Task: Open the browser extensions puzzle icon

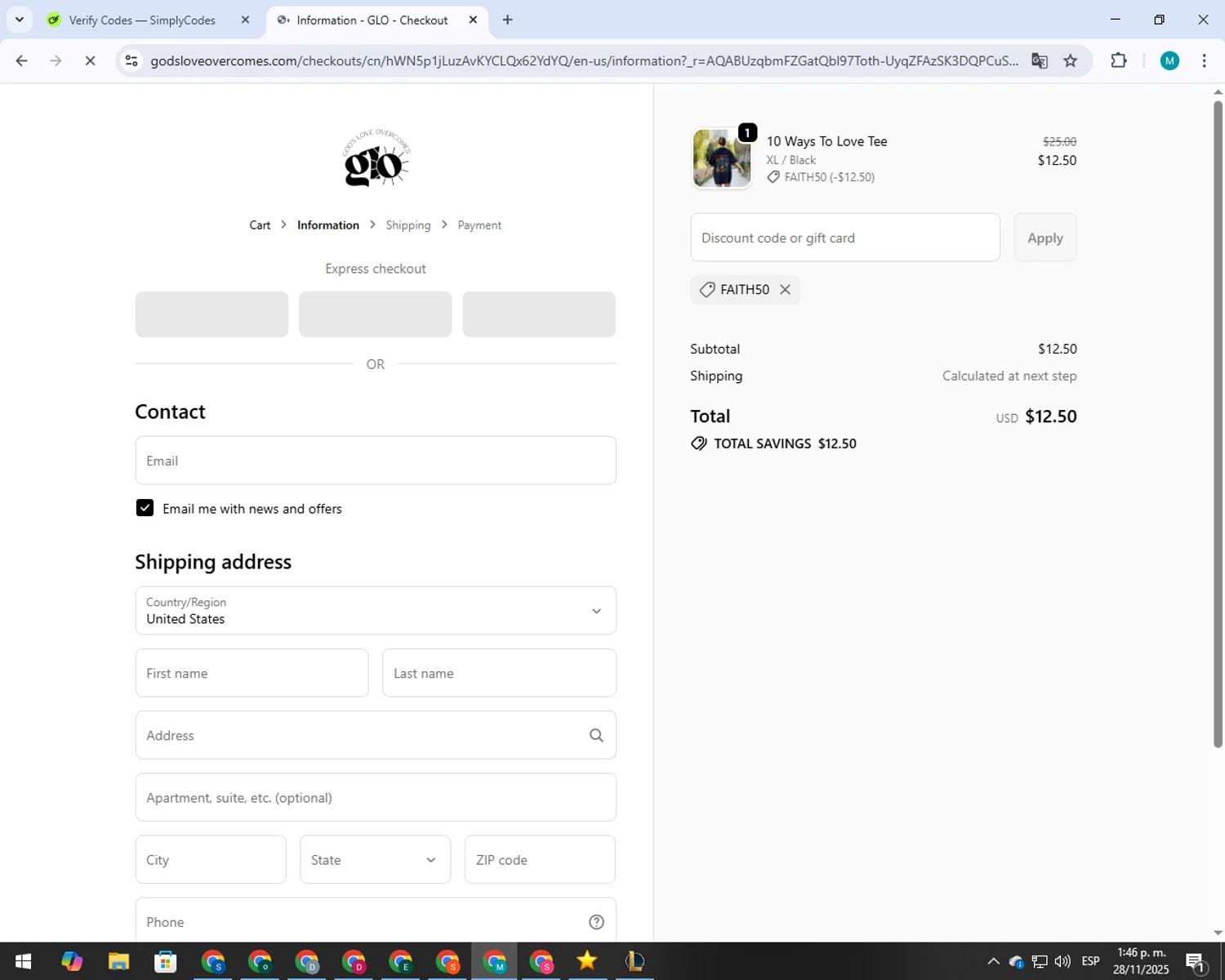Action: [1119, 60]
